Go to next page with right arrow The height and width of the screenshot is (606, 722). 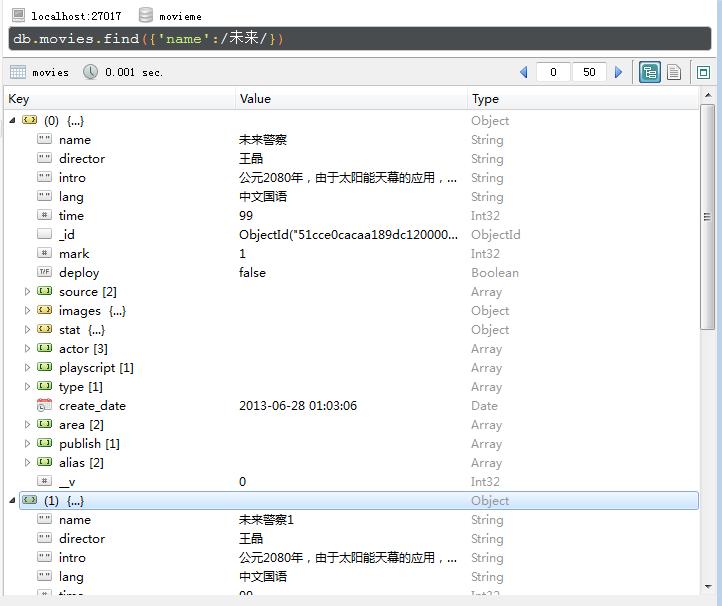[x=618, y=72]
